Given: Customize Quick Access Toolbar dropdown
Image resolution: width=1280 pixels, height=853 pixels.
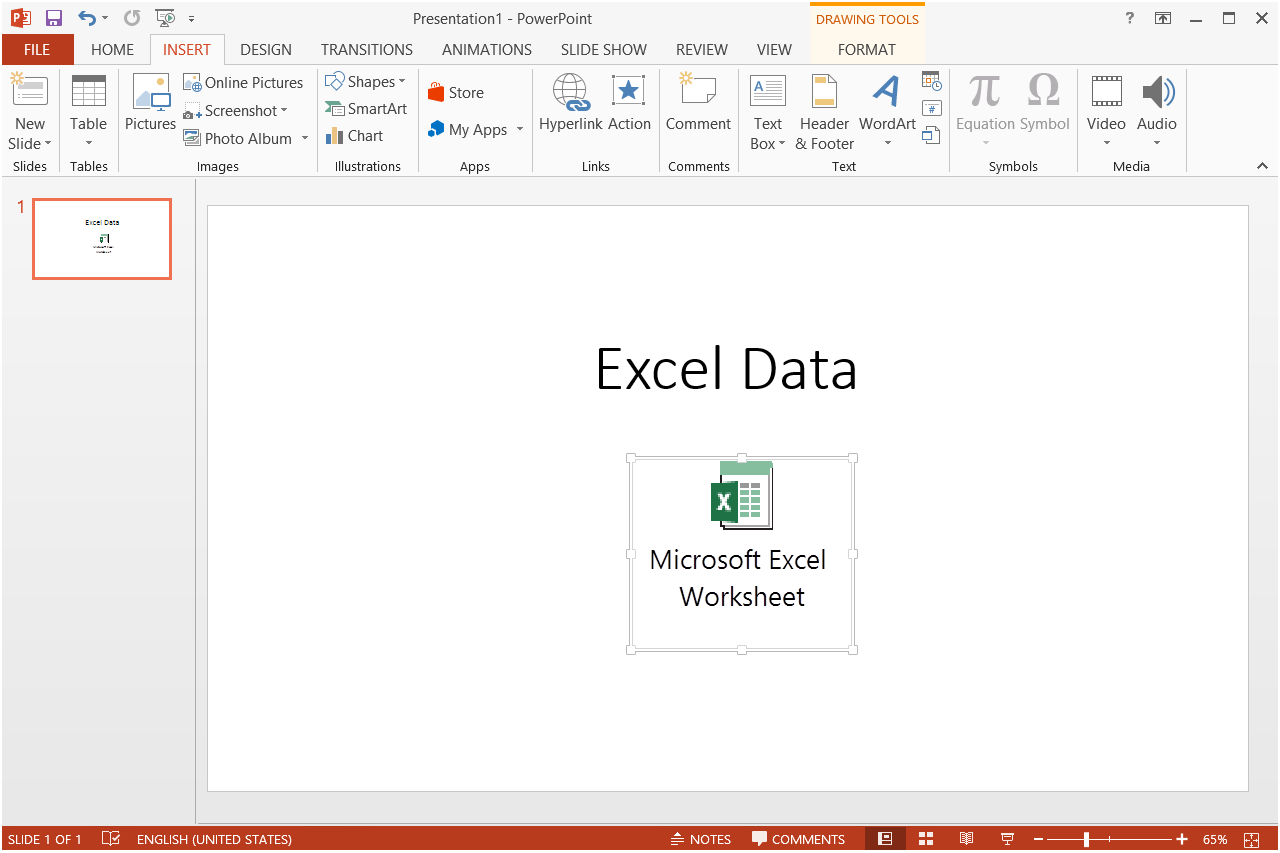Looking at the screenshot, I should pos(191,18).
